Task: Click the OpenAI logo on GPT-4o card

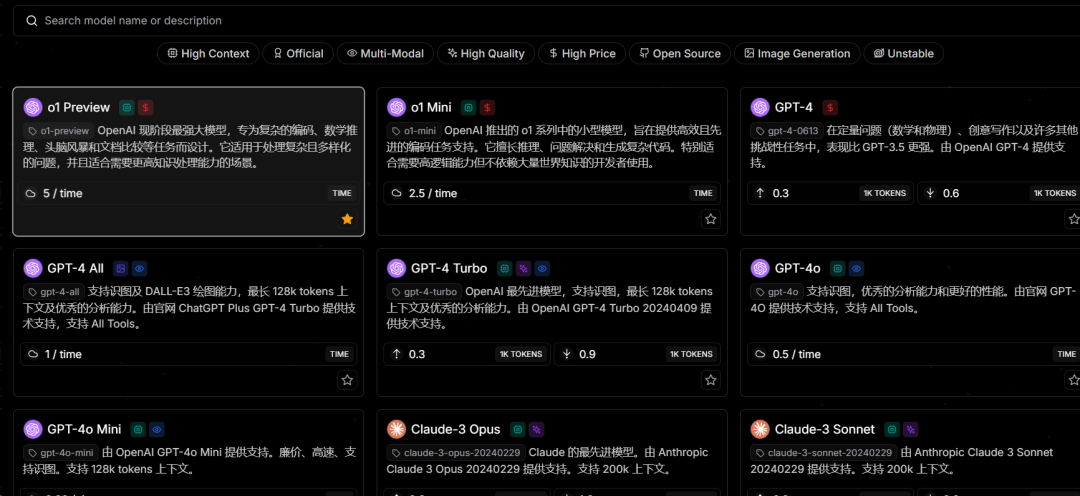Action: [x=760, y=269]
